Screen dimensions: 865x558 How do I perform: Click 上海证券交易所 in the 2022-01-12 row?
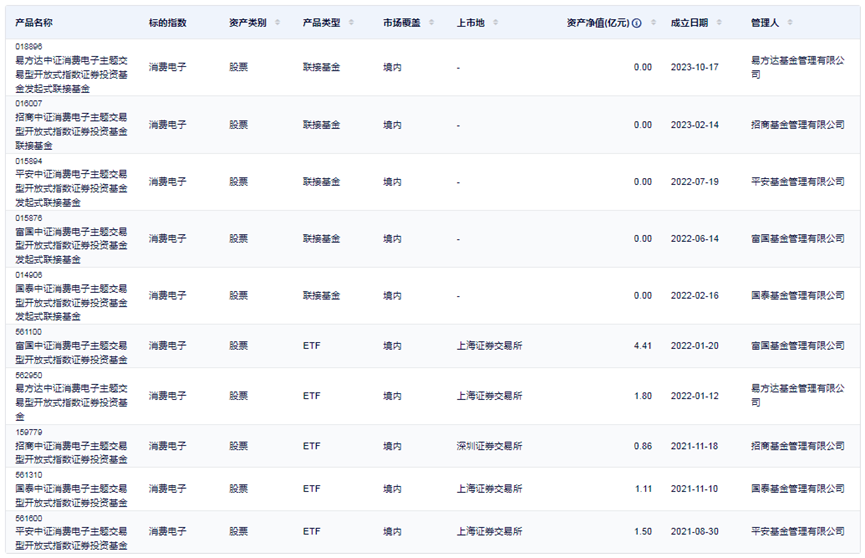click(489, 396)
